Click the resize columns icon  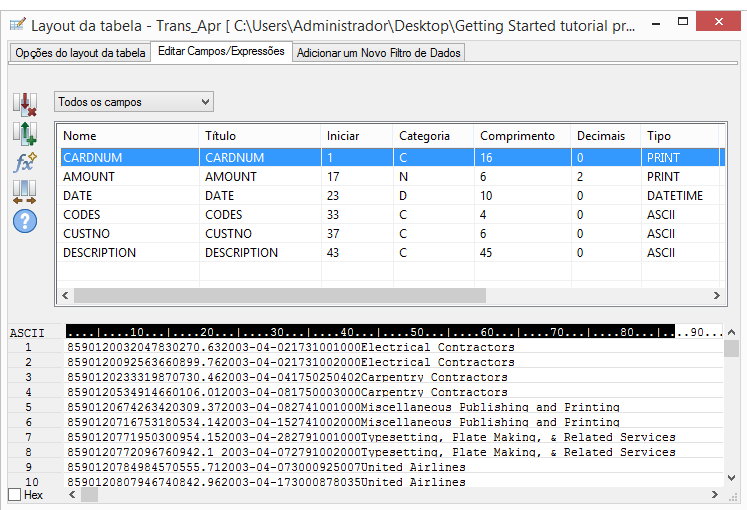click(24, 192)
